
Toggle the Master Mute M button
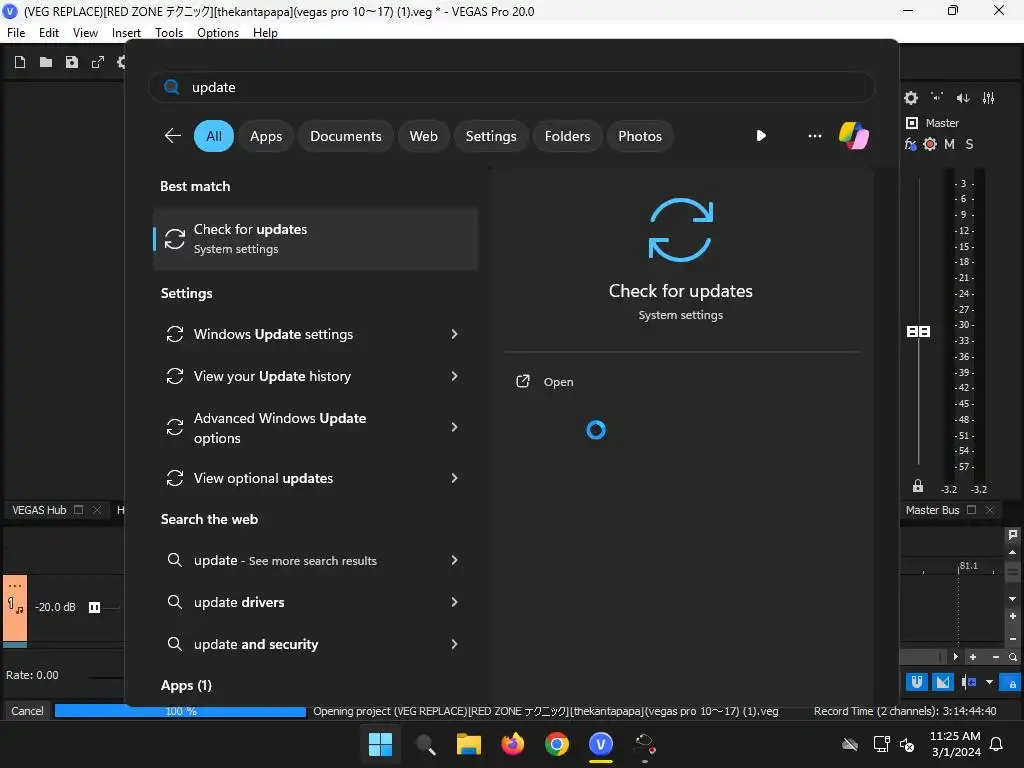pos(950,144)
